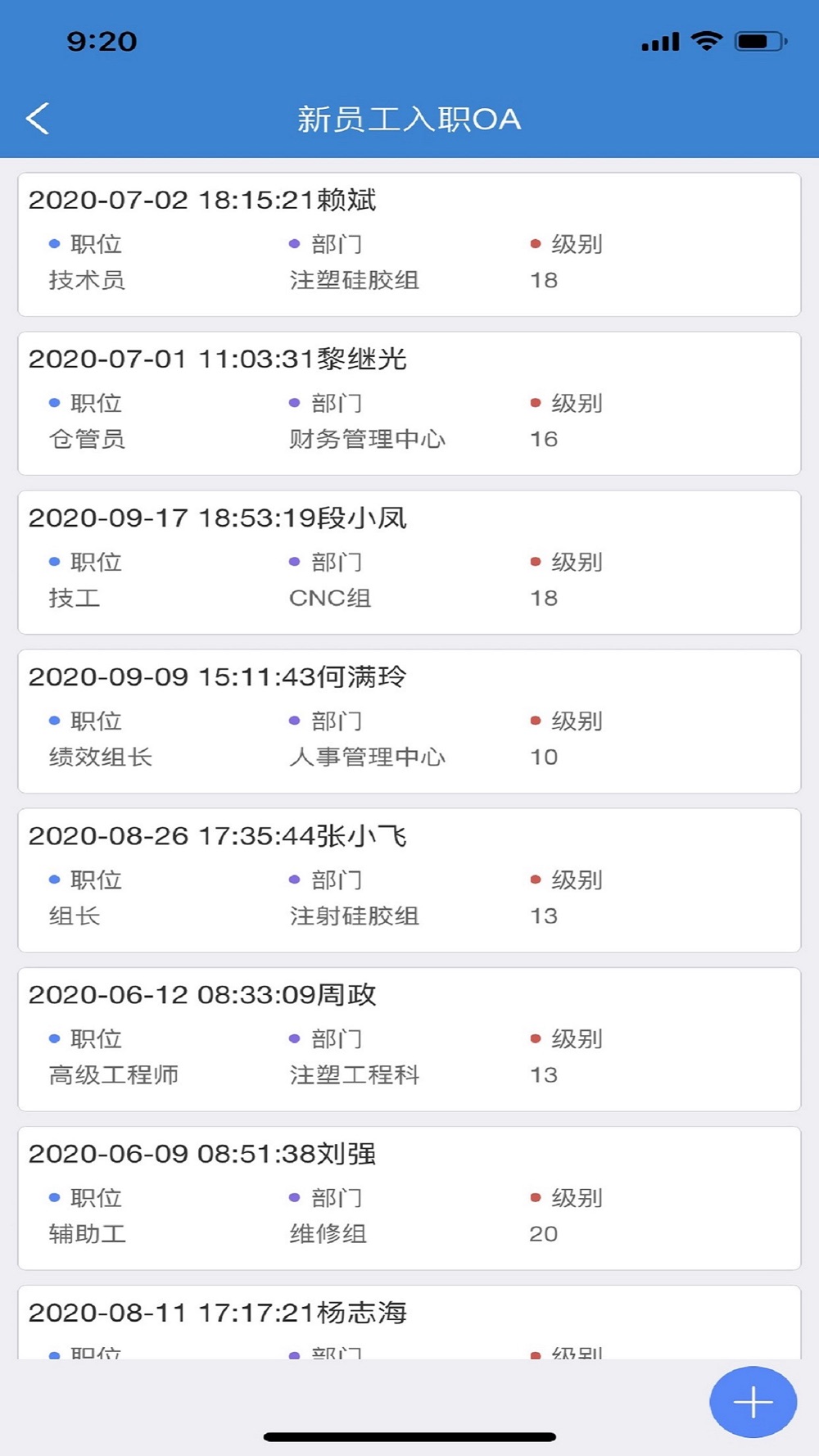The image size is (819, 1456).
Task: Select the 段小凤 entry dated 2020-09-17
Action: tap(409, 562)
